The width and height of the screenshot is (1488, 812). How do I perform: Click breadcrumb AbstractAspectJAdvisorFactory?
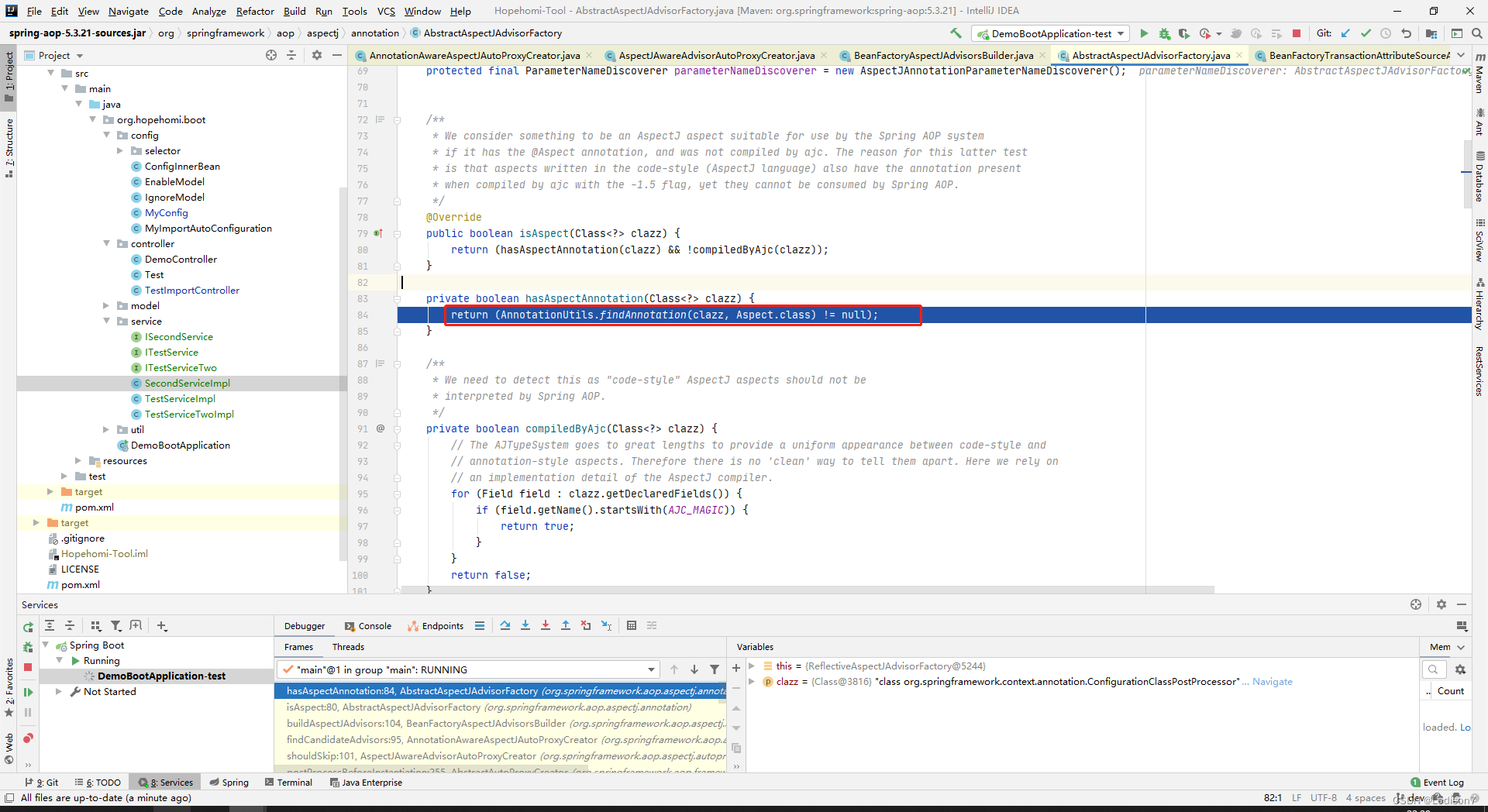[x=492, y=33]
